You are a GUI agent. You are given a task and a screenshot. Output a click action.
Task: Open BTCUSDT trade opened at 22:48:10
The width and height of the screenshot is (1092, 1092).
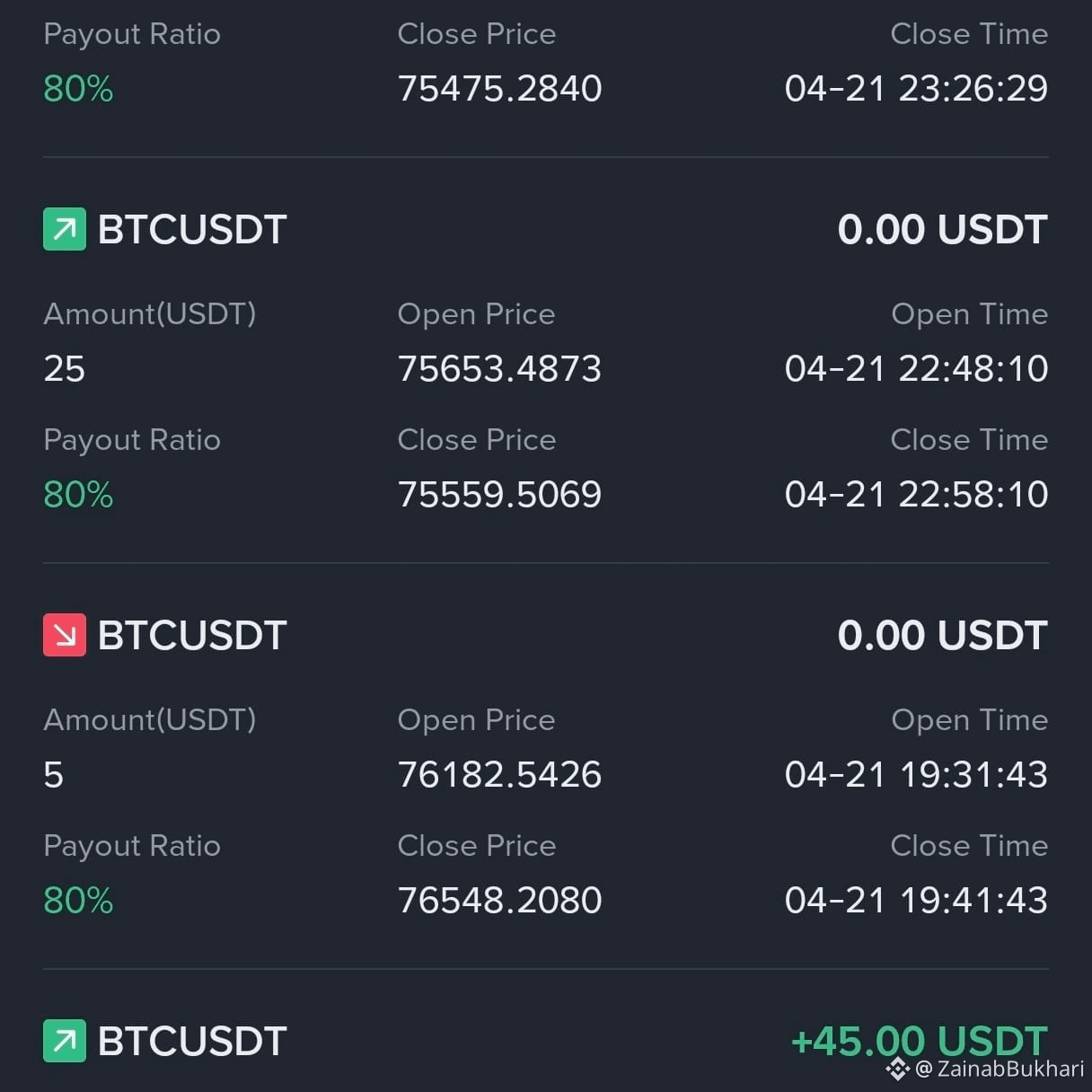coord(546,361)
